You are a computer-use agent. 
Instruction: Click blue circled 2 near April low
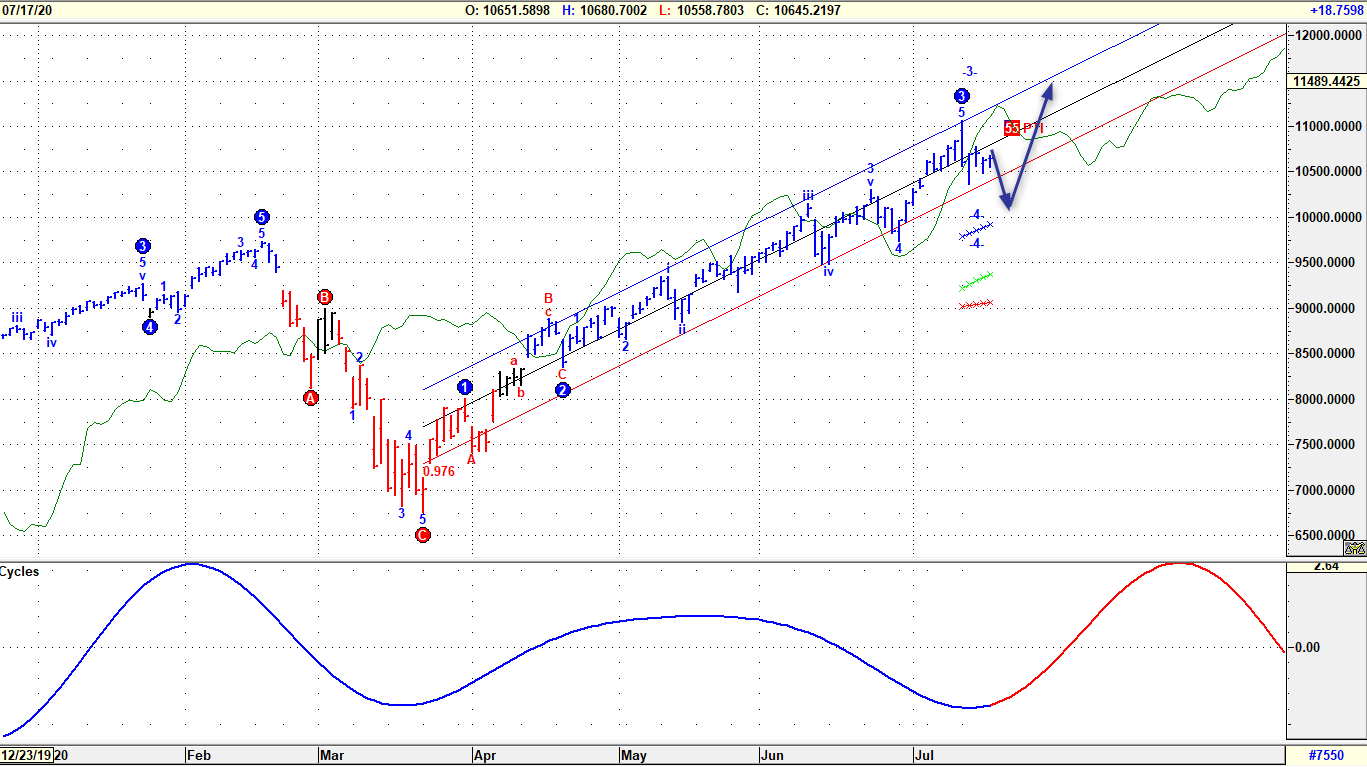(x=562, y=390)
